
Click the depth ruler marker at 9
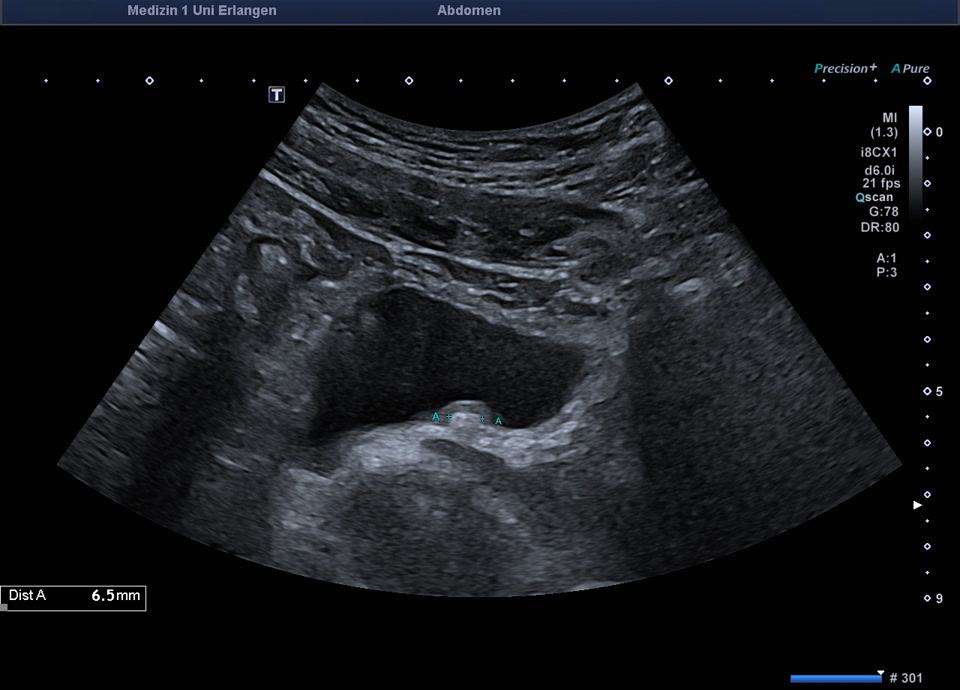927,598
